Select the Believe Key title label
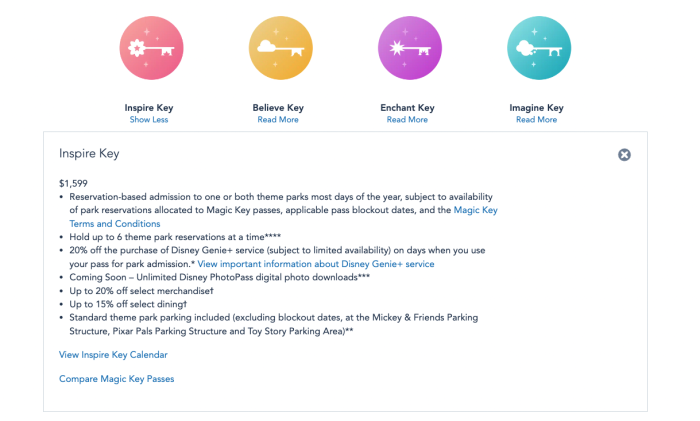 pyautogui.click(x=279, y=108)
